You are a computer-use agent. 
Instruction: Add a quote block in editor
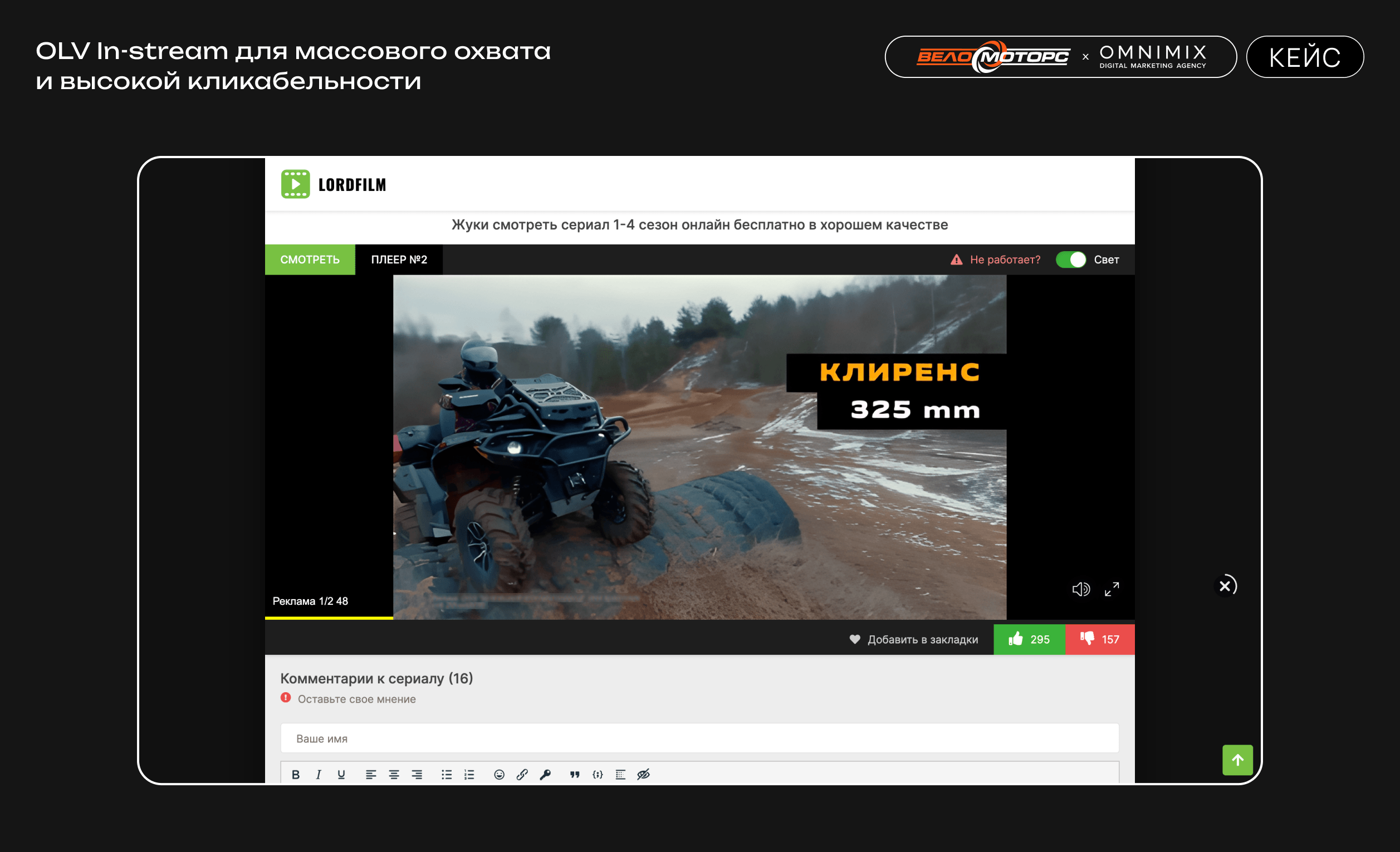point(575,774)
